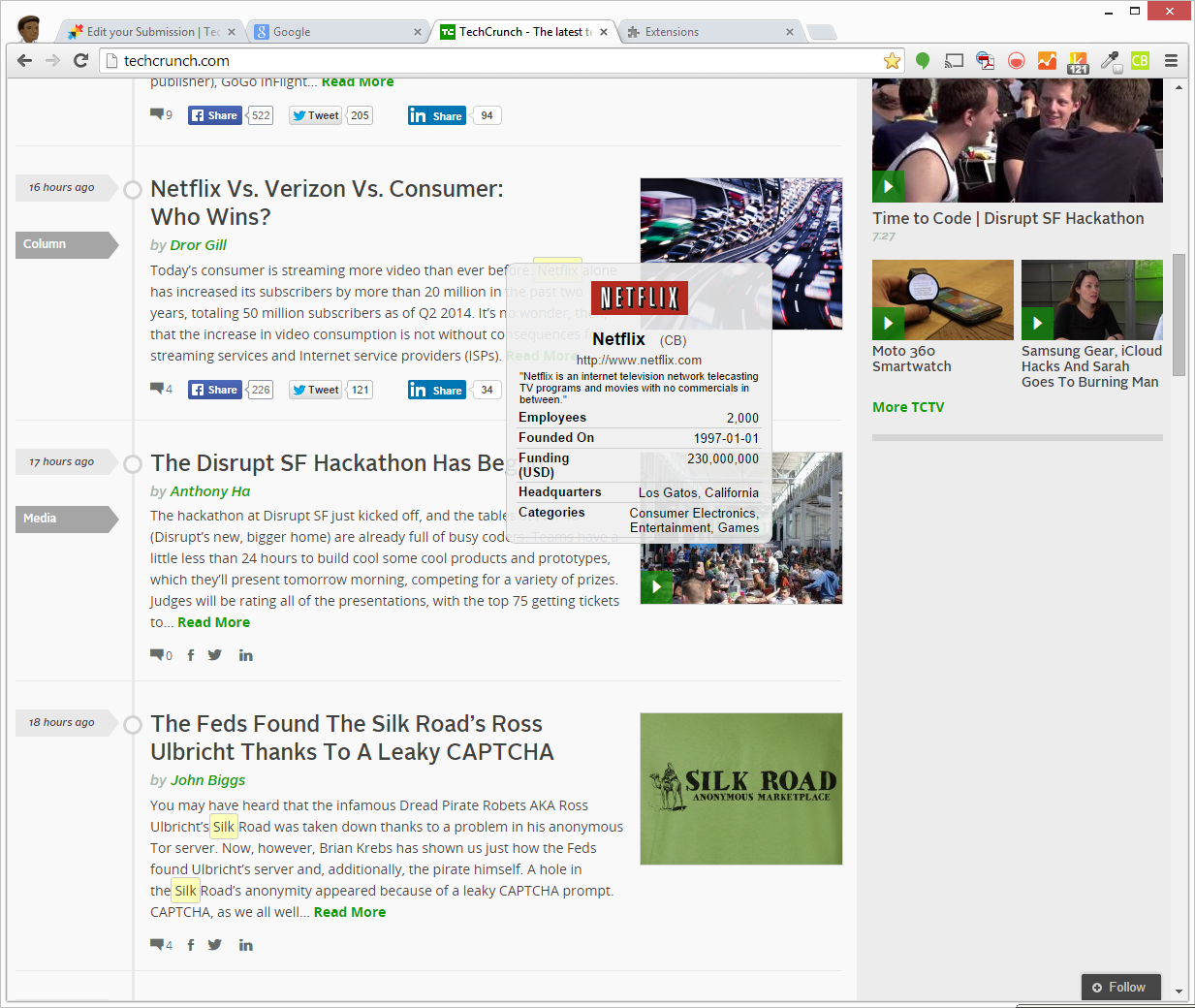
Task: Click the eyedropper extension icon
Action: 1110,61
